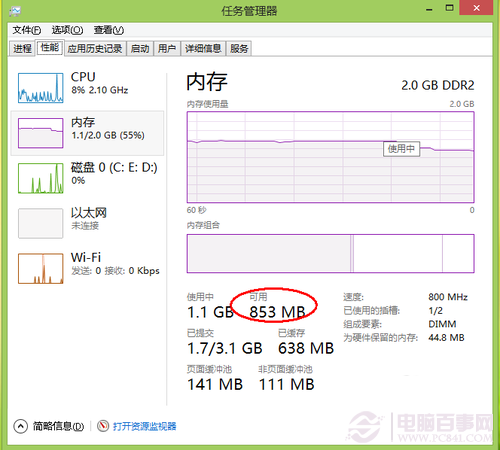
Task: Click the 为硬件保留的内存 value 44.8 MB
Action: click(x=446, y=338)
